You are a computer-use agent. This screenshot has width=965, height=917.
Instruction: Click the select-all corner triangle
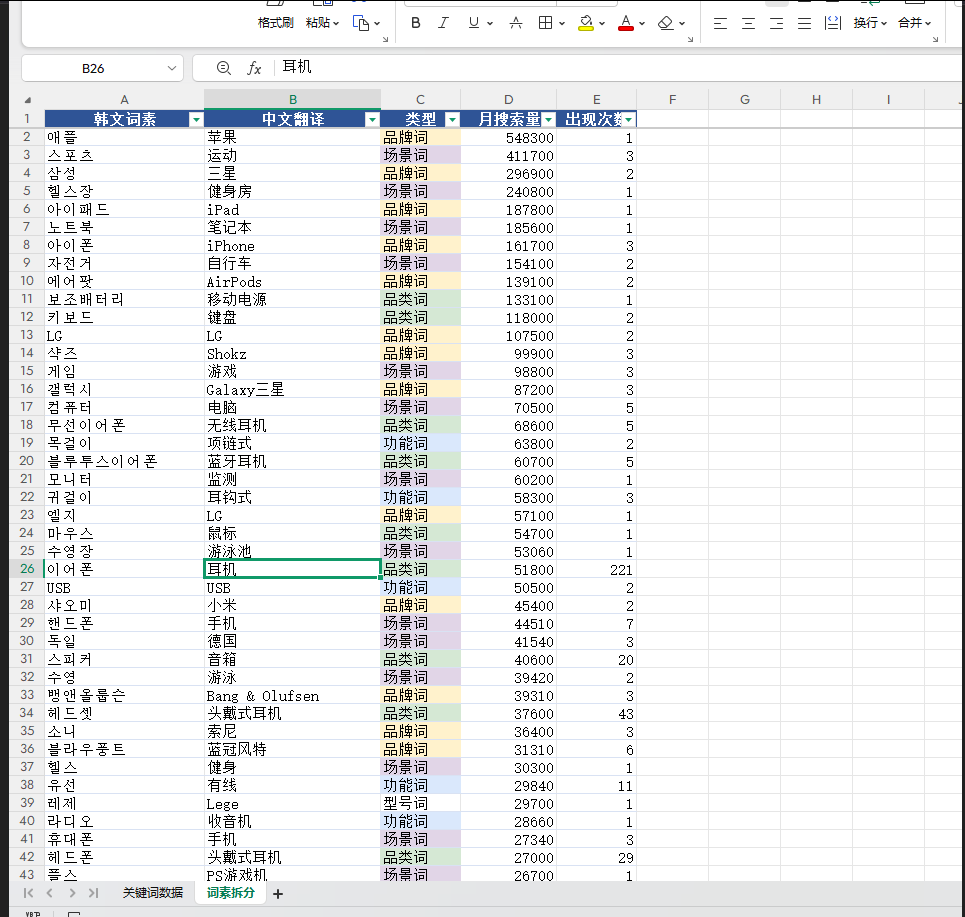[27, 100]
